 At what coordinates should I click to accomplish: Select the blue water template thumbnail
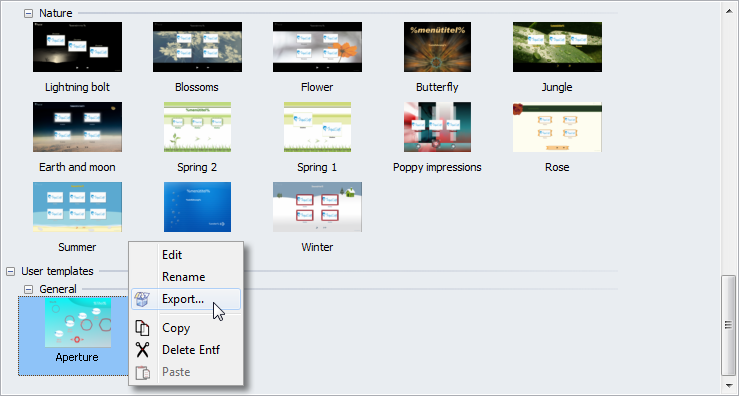coord(197,207)
